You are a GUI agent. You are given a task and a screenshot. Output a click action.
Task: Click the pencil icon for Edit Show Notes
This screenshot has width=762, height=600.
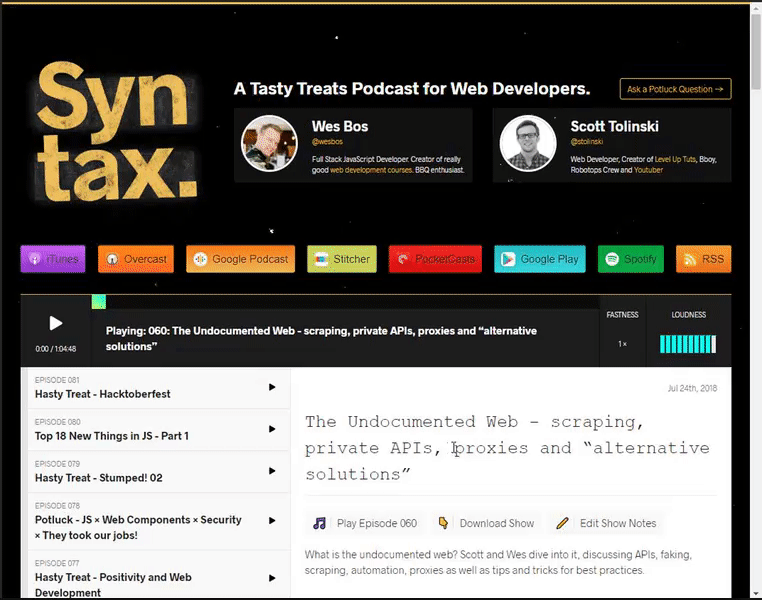pos(562,523)
